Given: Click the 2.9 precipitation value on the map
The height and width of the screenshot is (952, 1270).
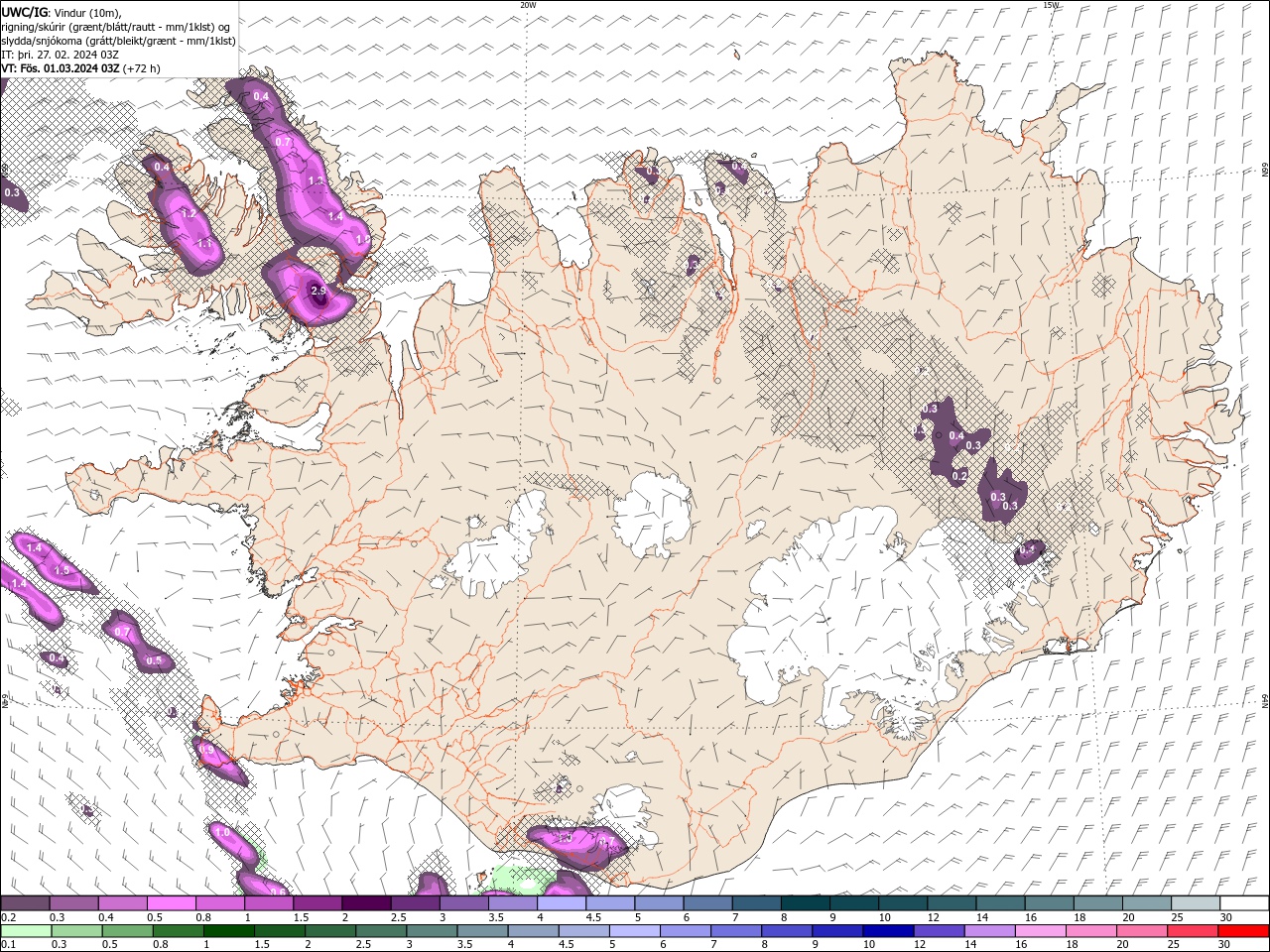Looking at the screenshot, I should point(318,291).
